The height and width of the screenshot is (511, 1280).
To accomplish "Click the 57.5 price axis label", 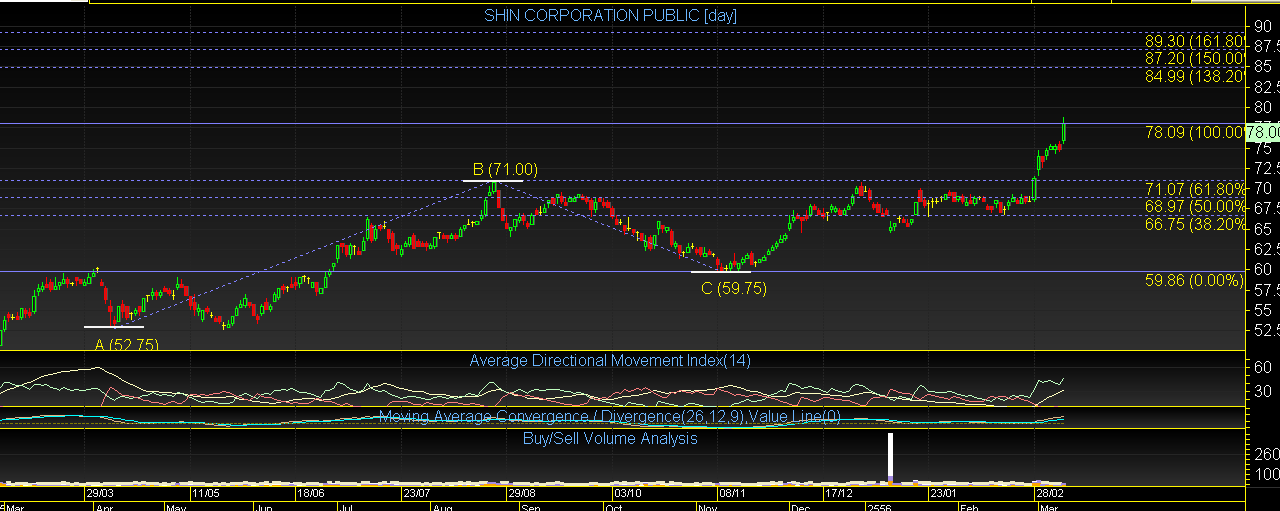I will pyautogui.click(x=1265, y=290).
